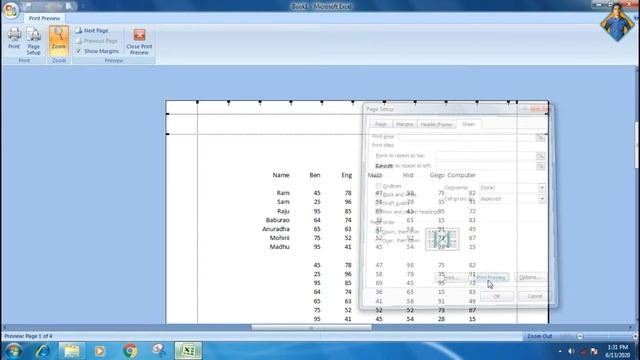Click the 'Eng' column header
The image size is (640, 360).
pos(347,175)
